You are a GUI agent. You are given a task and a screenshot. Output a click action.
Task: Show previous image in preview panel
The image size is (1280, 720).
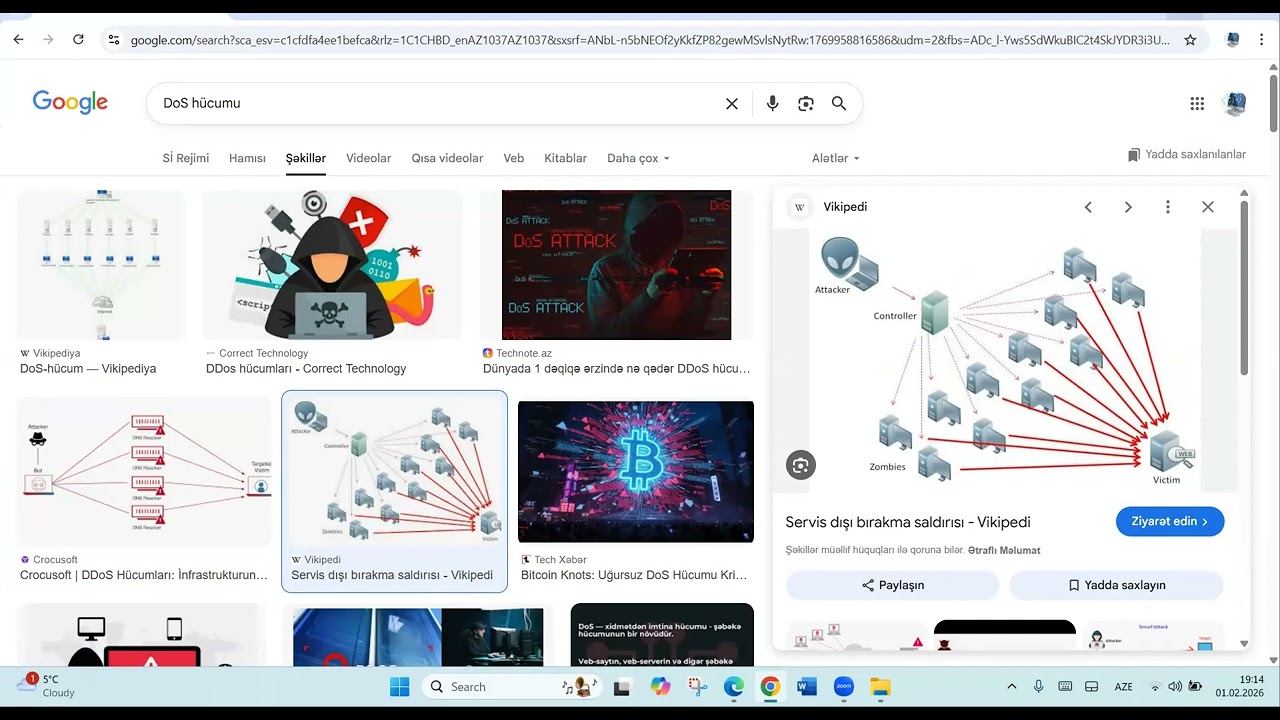click(x=1088, y=207)
